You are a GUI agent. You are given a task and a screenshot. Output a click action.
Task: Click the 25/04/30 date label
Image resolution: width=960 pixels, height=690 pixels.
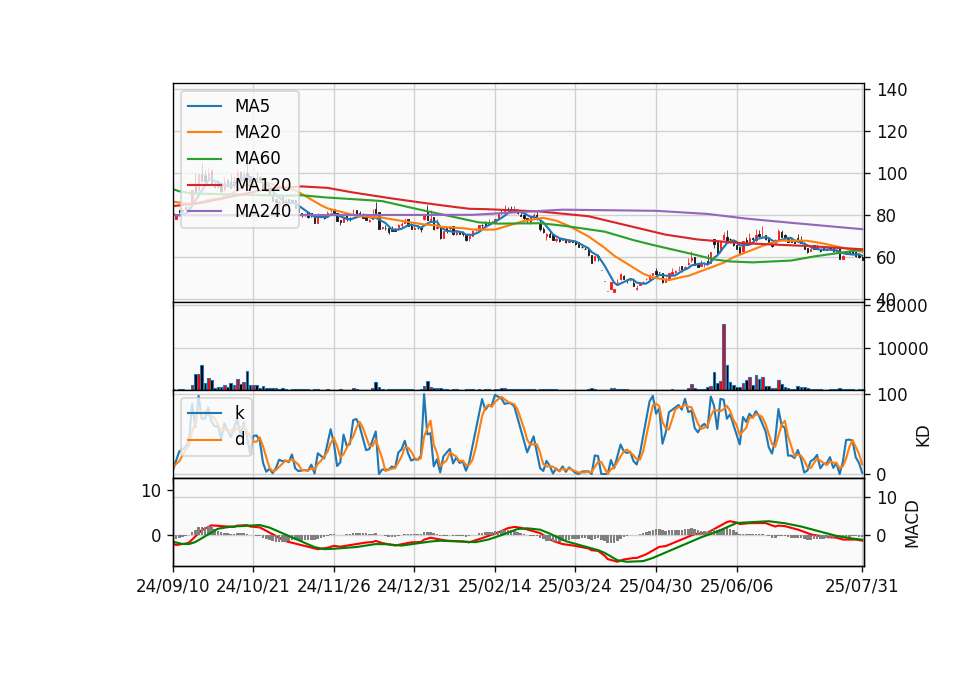click(656, 586)
